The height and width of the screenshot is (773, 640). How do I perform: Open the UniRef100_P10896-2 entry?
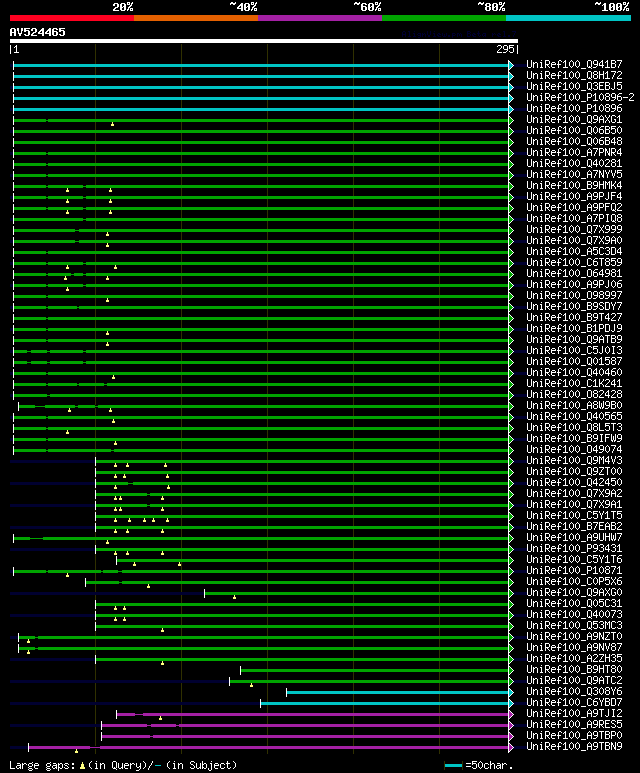580,98
